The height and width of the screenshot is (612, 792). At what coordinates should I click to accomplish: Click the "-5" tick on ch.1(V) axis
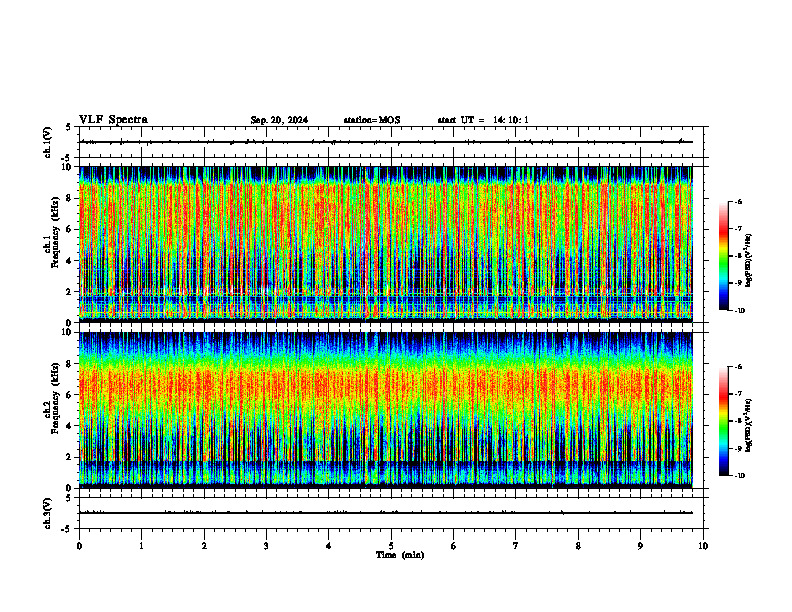coord(67,158)
